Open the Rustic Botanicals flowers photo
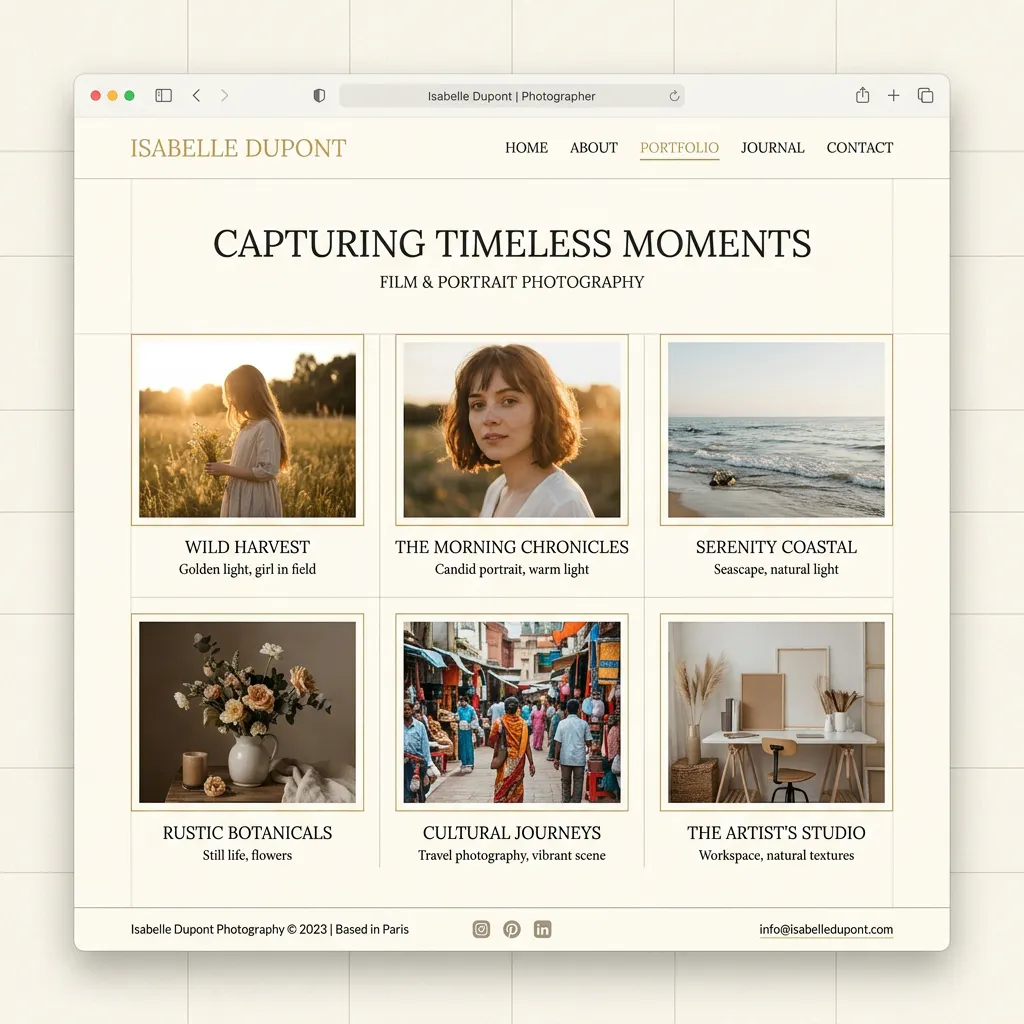Screen dimensions: 1024x1024 pyautogui.click(x=248, y=712)
